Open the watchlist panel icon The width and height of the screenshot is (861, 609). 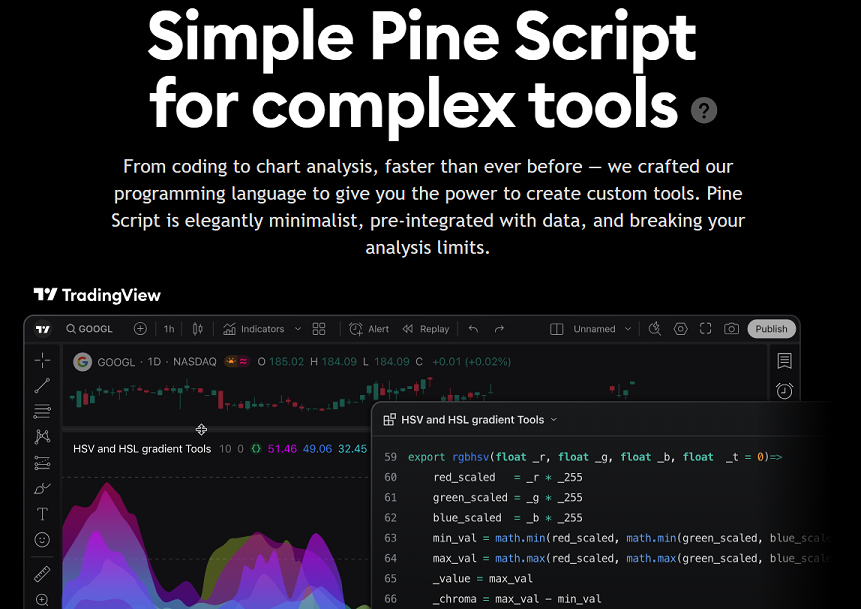(784, 361)
